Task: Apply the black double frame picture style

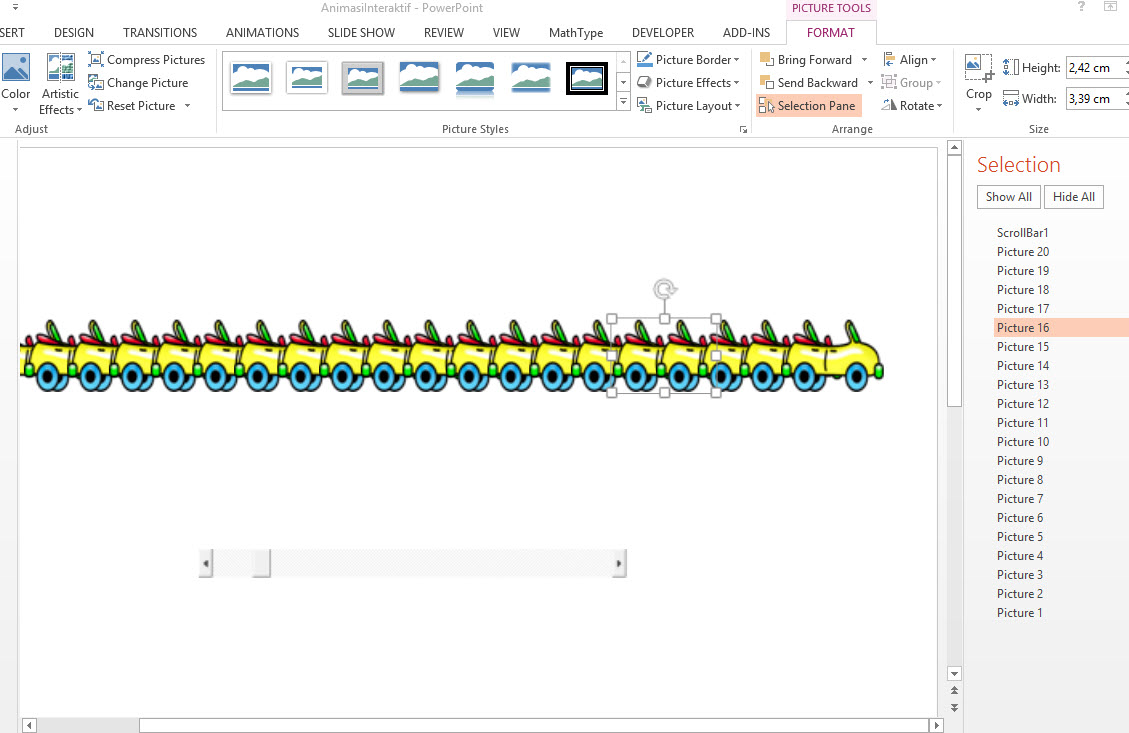Action: pyautogui.click(x=586, y=78)
